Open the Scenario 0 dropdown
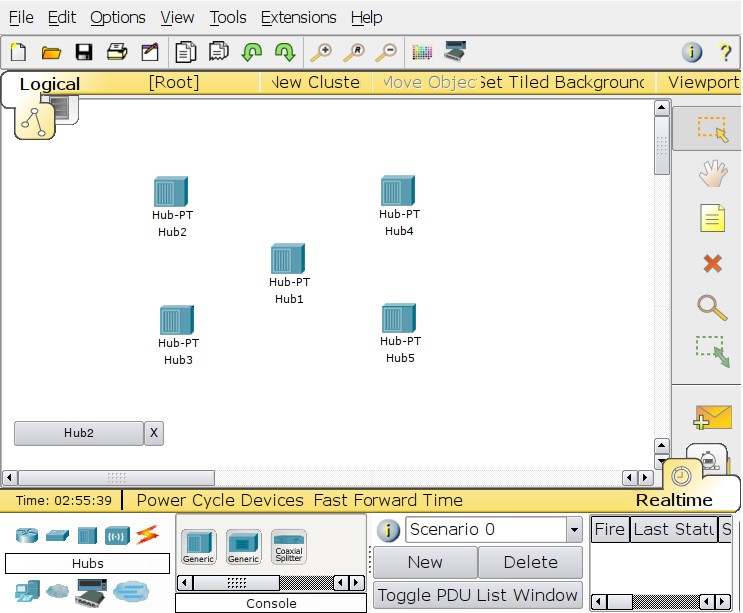The width and height of the screenshot is (743, 613). click(x=574, y=529)
